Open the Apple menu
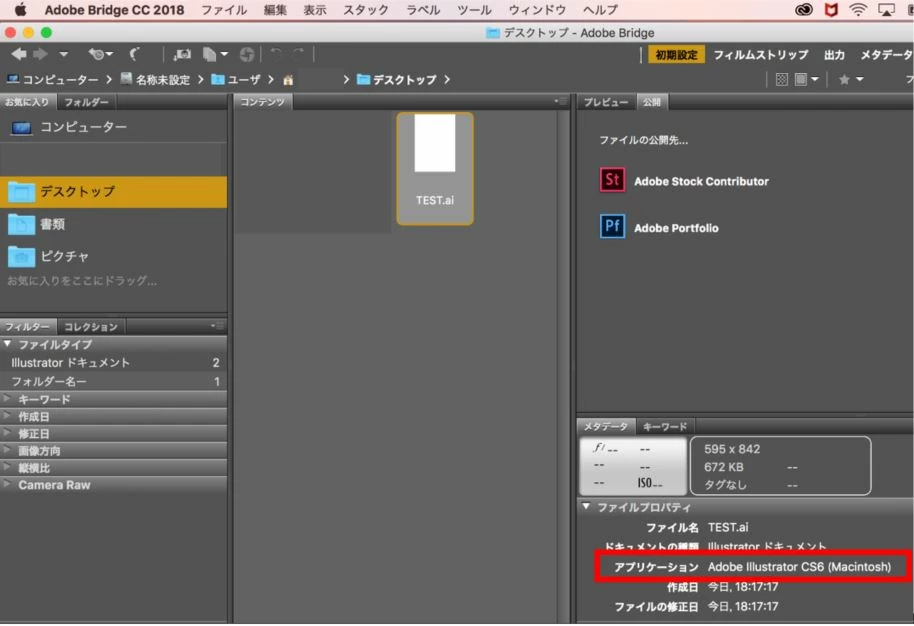Screen dimensions: 914x626 coord(21,9)
